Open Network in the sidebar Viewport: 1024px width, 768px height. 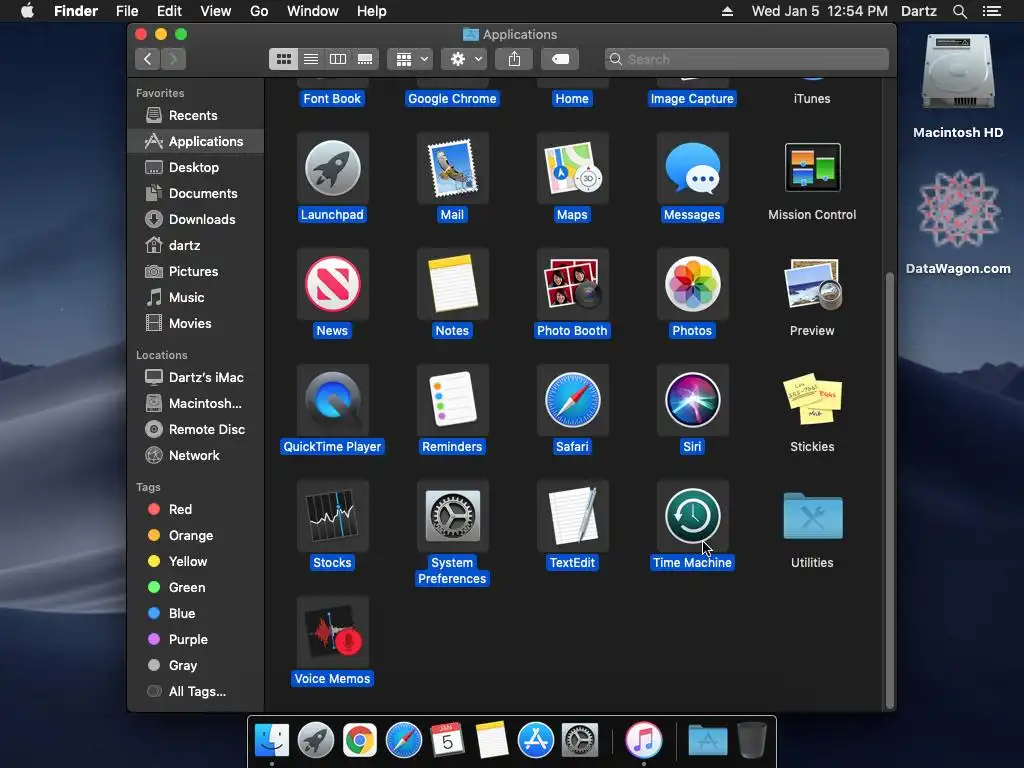[x=195, y=455]
